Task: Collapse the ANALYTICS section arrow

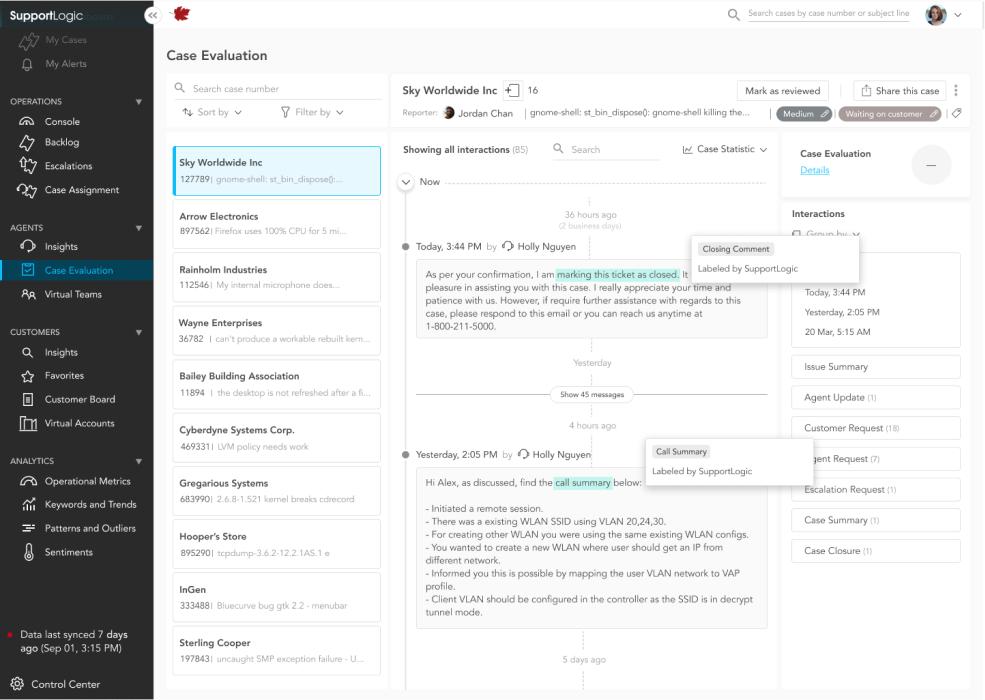Action: (x=139, y=461)
